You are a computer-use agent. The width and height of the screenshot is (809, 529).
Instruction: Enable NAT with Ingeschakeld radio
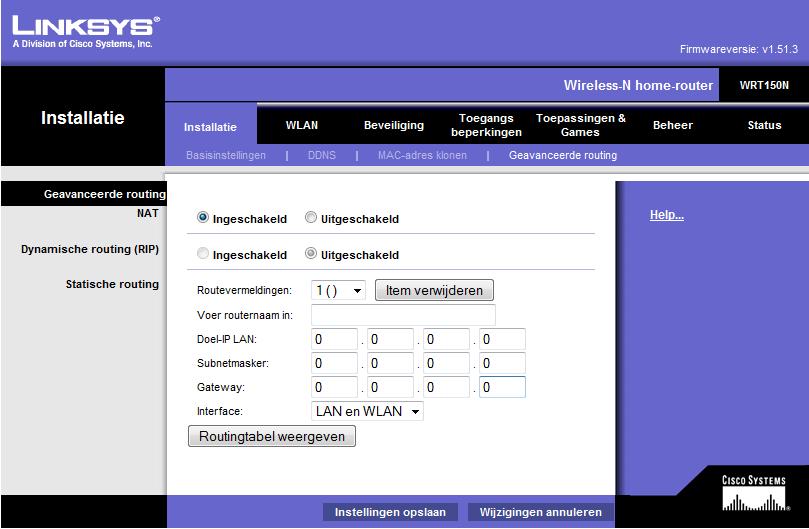pos(203,218)
